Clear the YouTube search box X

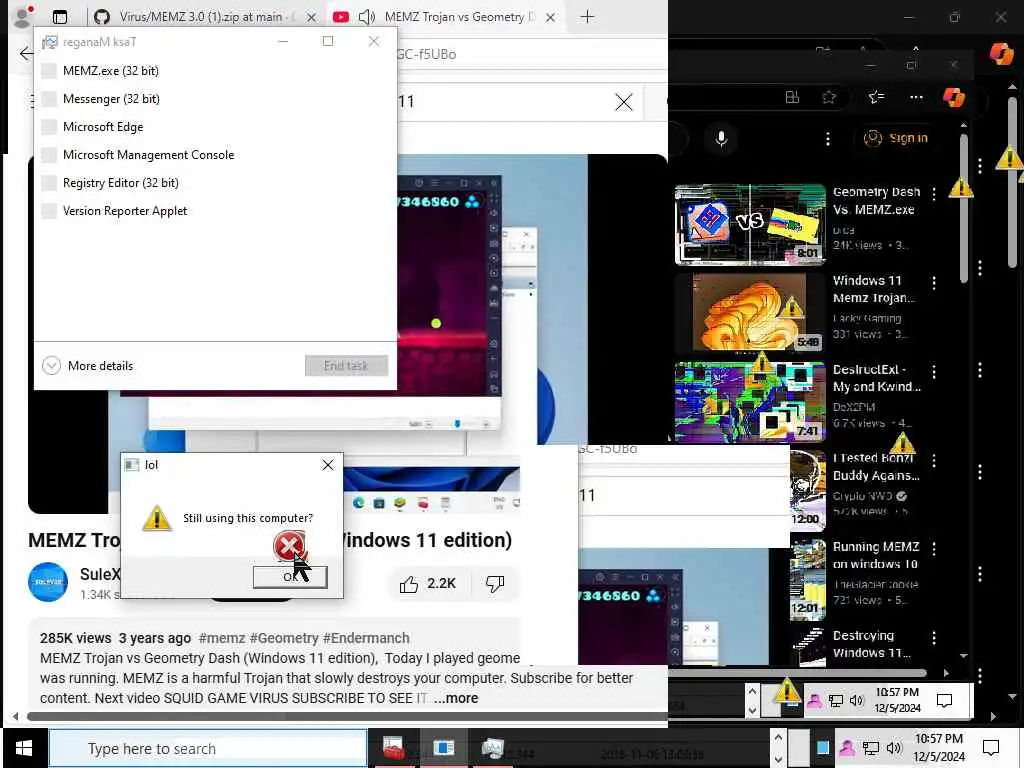[624, 102]
